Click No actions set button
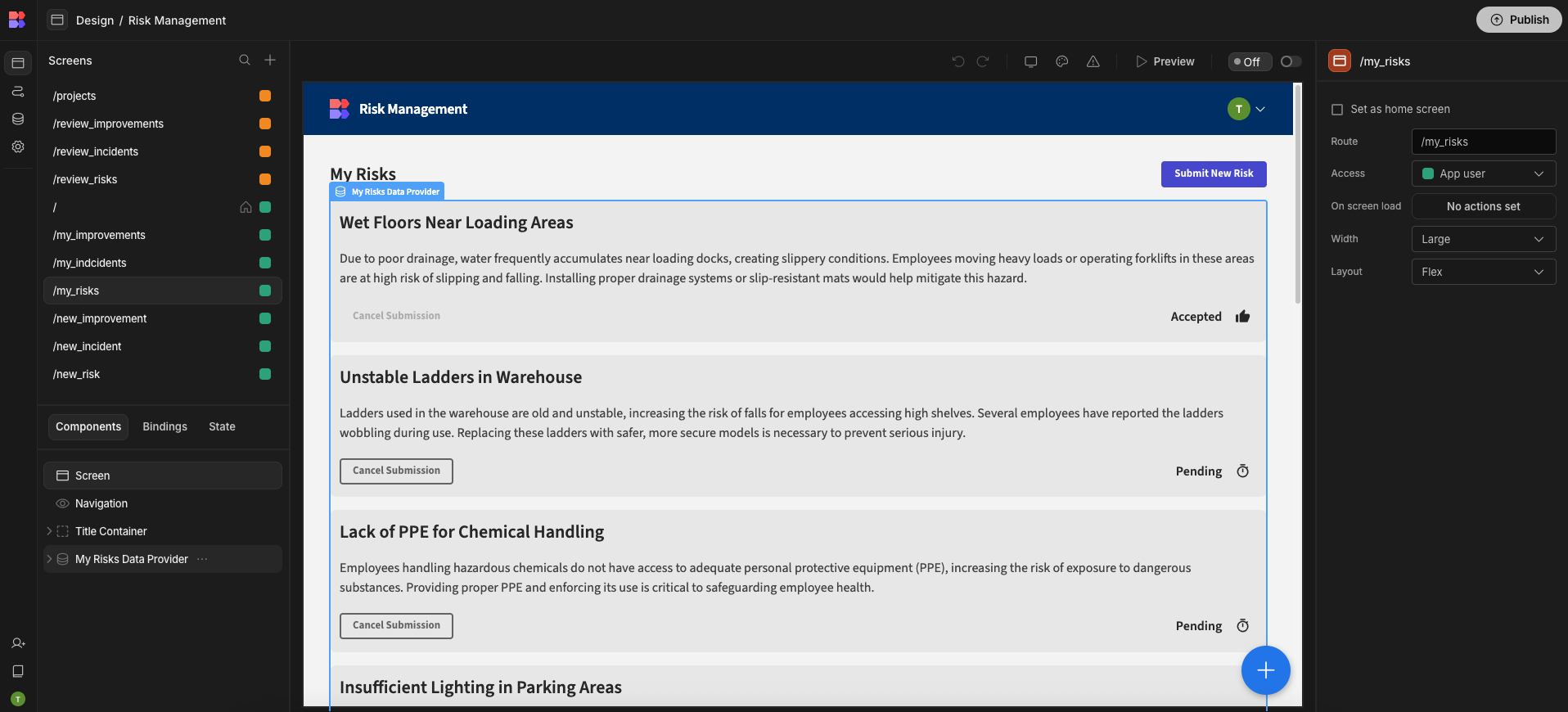 (1484, 206)
